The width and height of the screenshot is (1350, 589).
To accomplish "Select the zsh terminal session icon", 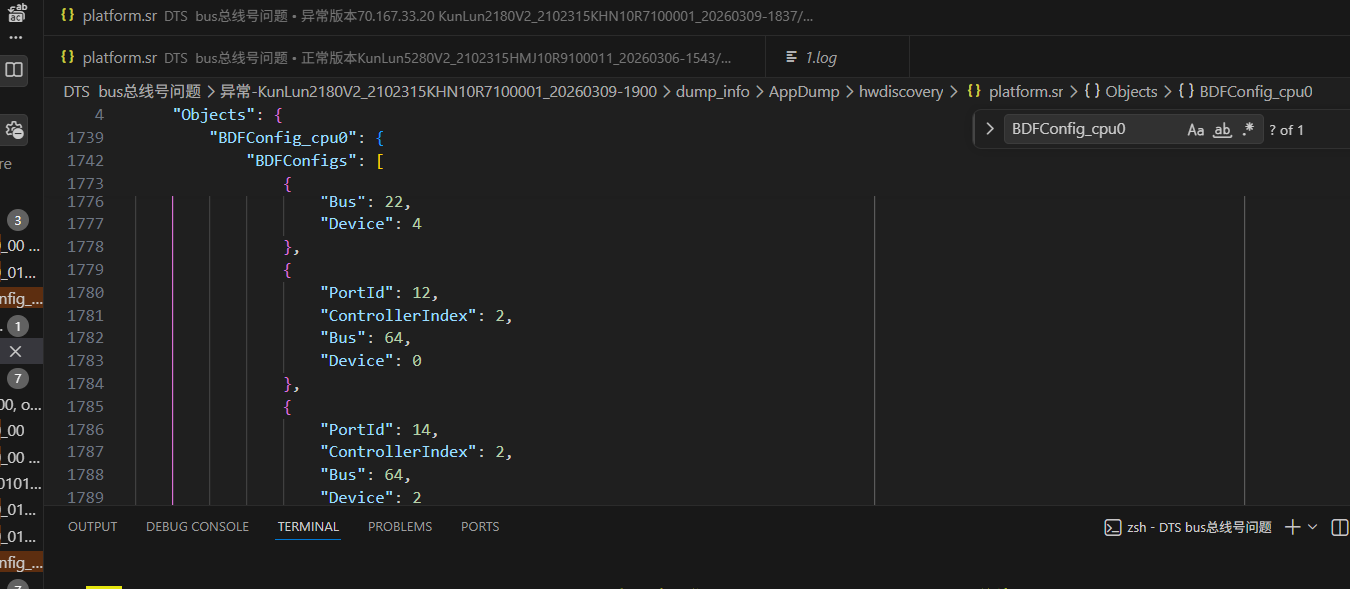I will 1112,527.
